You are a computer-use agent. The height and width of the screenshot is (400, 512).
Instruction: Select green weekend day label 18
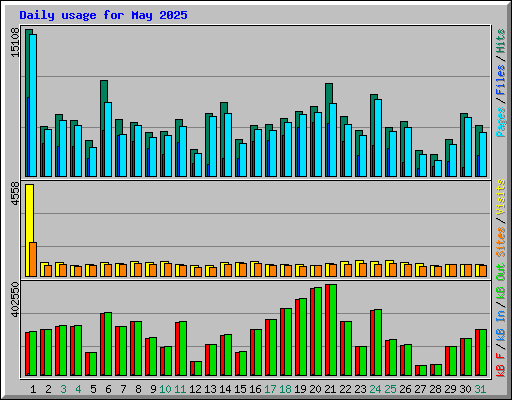[285, 389]
